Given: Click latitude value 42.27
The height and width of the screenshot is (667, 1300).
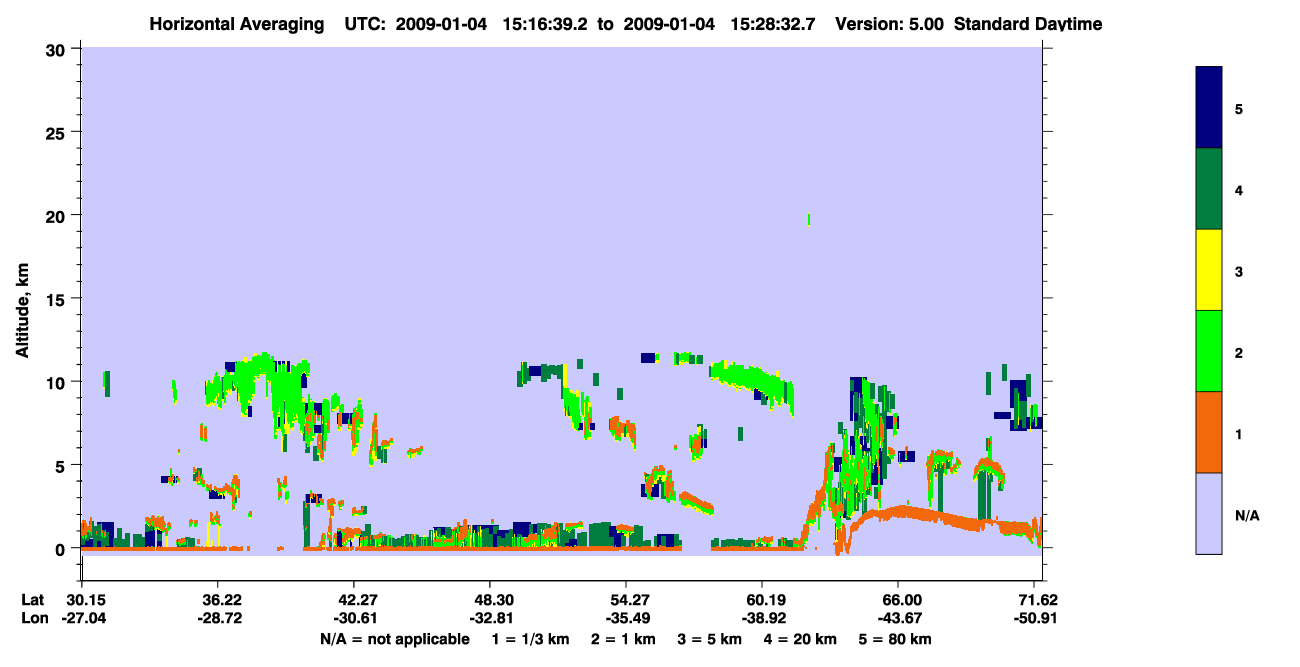Looking at the screenshot, I should click(x=354, y=600).
